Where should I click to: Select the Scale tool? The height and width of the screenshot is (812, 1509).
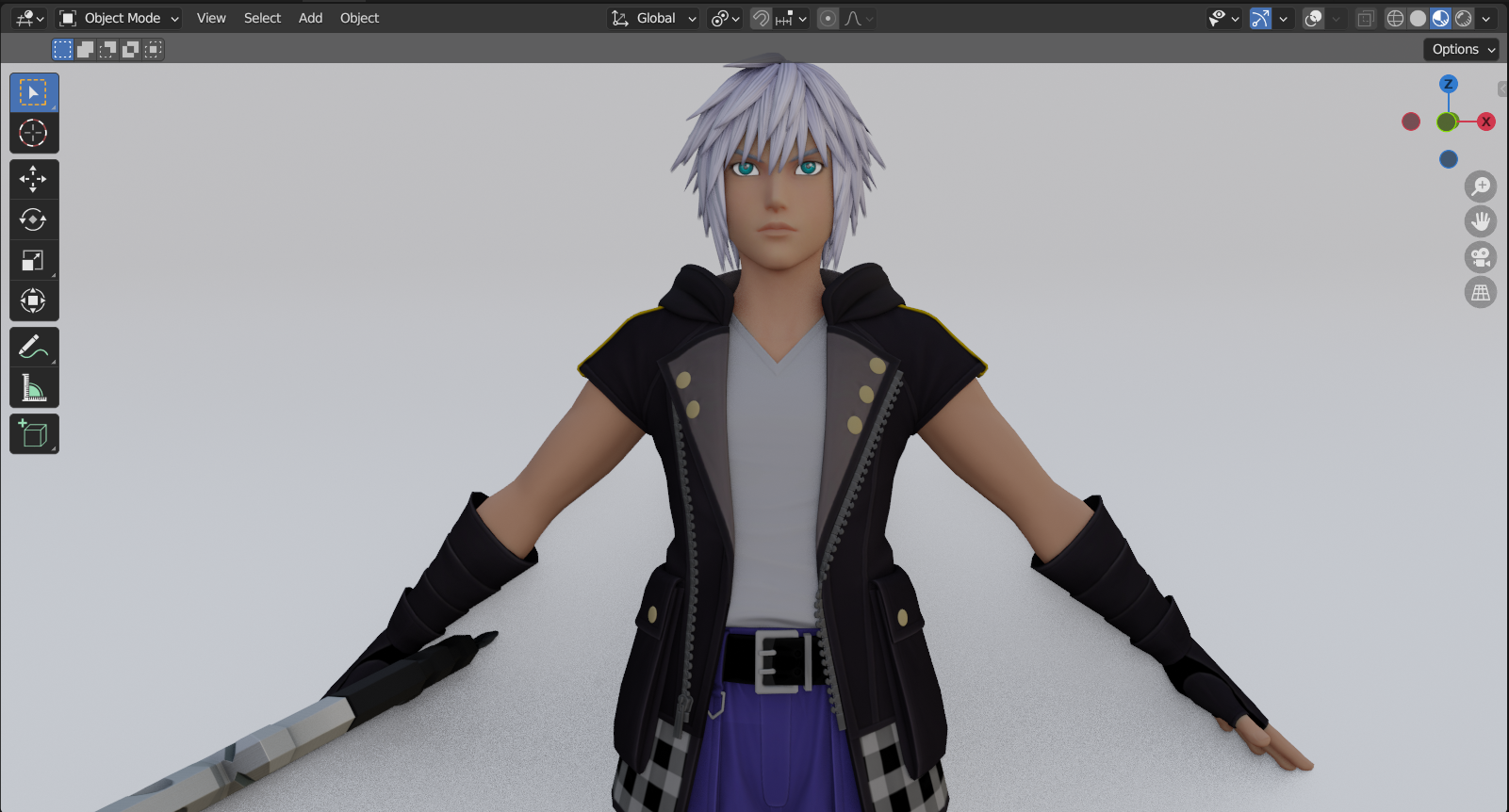(x=34, y=260)
